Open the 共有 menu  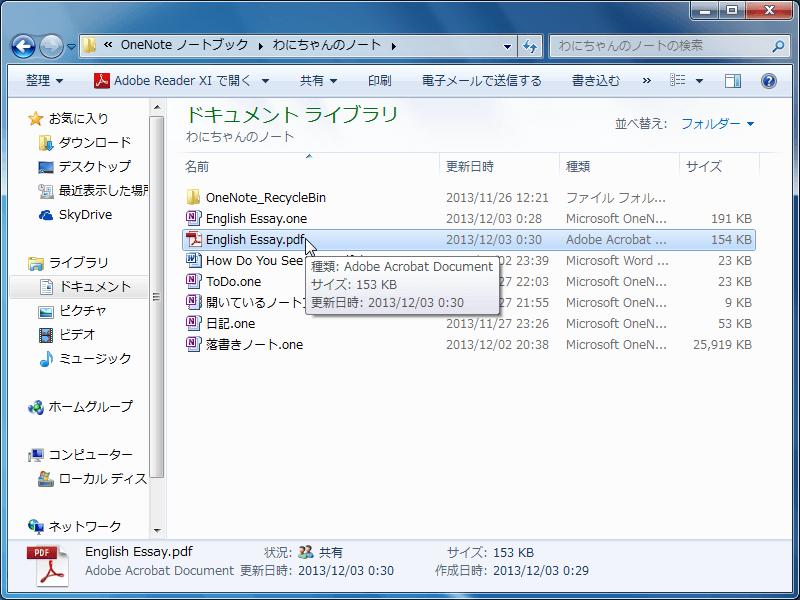pos(318,81)
